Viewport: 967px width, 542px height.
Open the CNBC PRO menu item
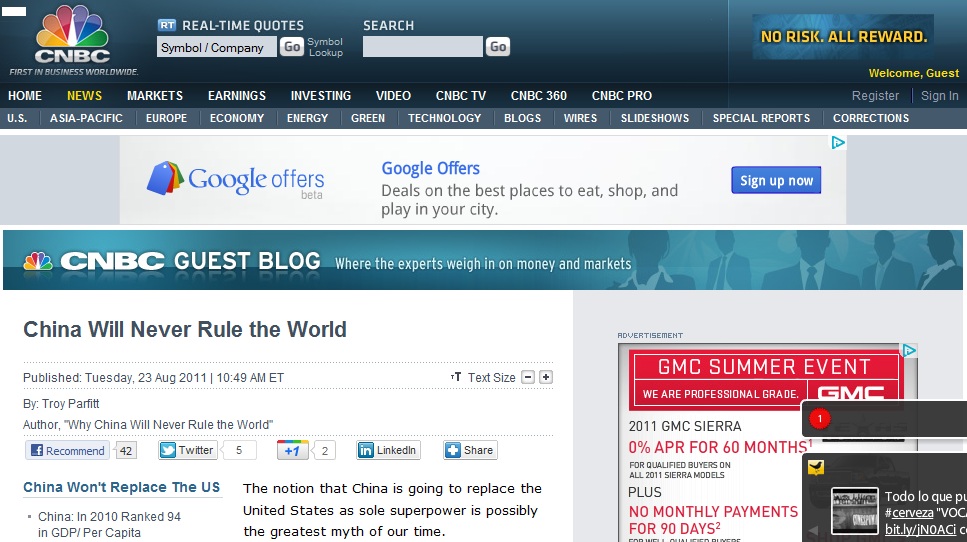pyautogui.click(x=622, y=96)
